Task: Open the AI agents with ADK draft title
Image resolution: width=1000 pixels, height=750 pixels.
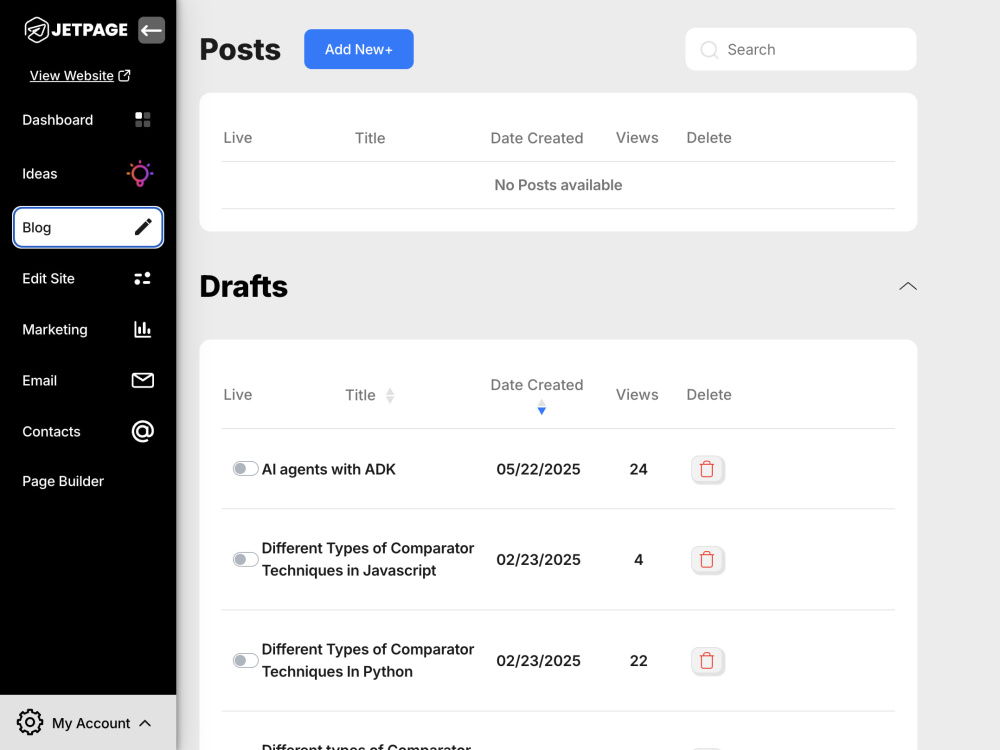Action: tap(328, 469)
